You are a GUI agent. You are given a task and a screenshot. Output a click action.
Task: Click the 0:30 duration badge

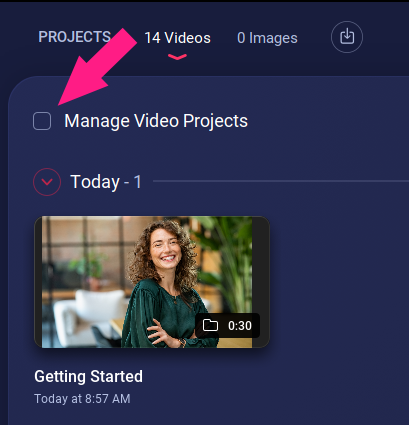[240, 325]
